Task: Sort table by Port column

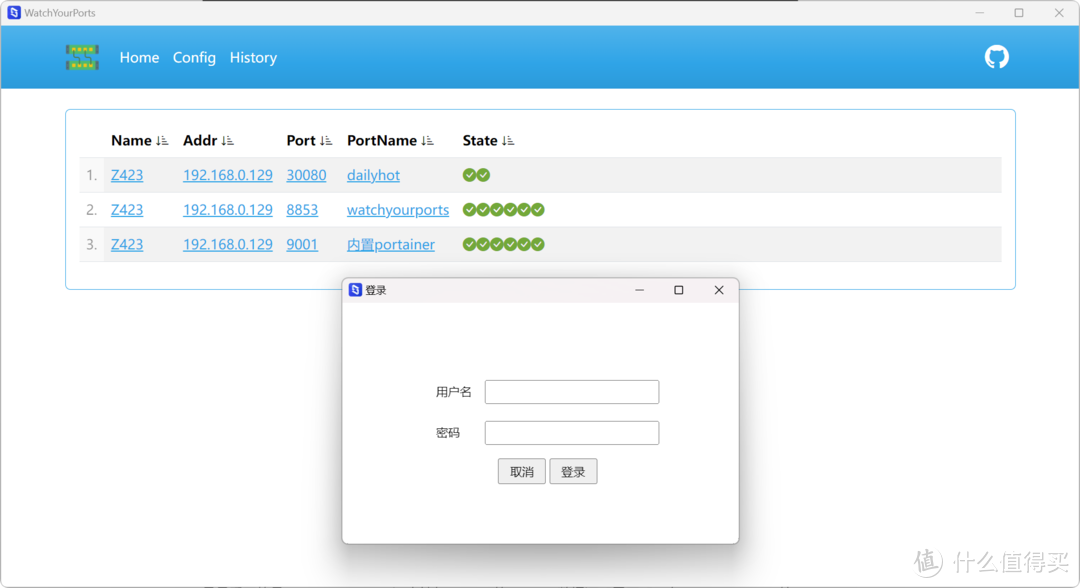Action: 326,141
